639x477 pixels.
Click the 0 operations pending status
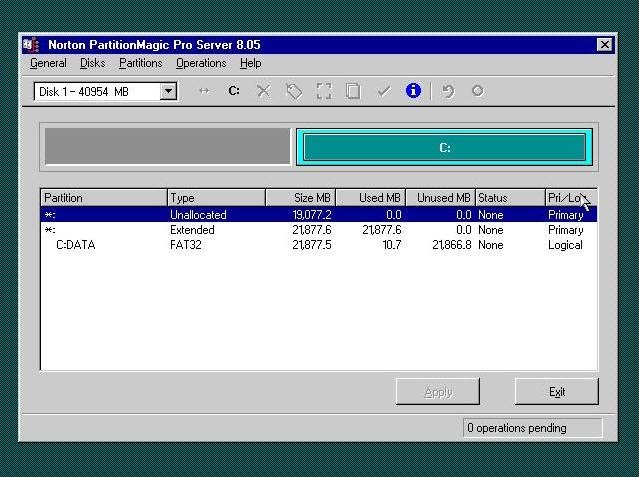[532, 428]
